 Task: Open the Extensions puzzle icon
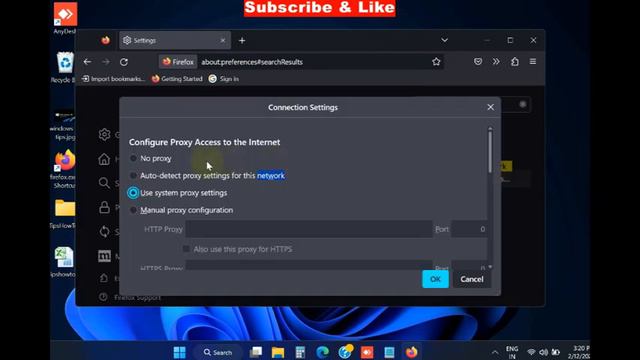coord(515,62)
